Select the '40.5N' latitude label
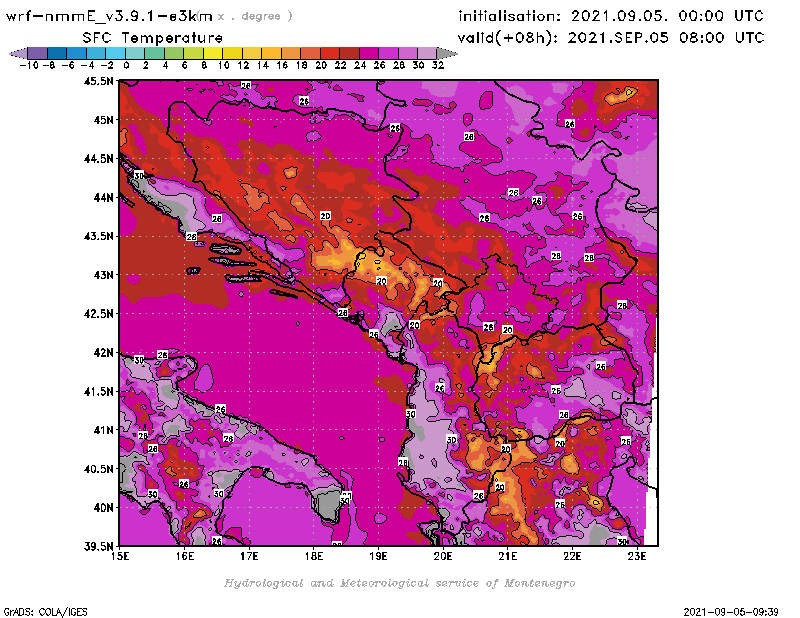Screen dimensions: 800x618 98,469
